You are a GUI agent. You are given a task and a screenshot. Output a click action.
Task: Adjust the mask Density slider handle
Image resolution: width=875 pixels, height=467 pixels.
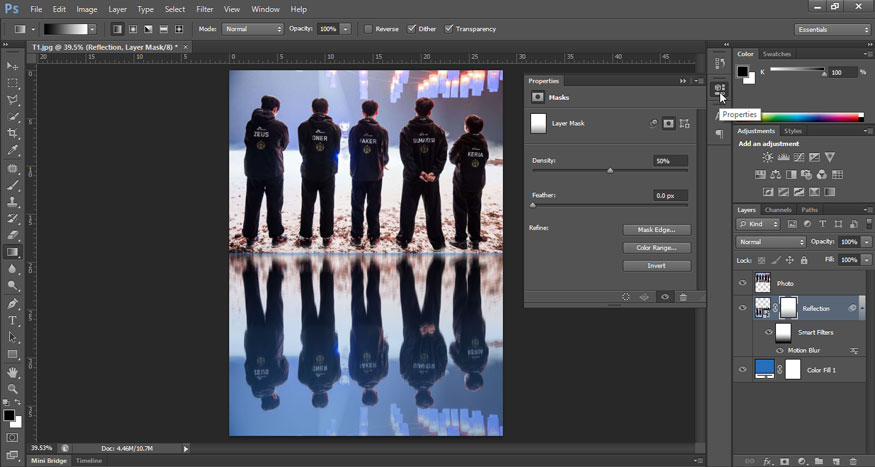tap(610, 170)
